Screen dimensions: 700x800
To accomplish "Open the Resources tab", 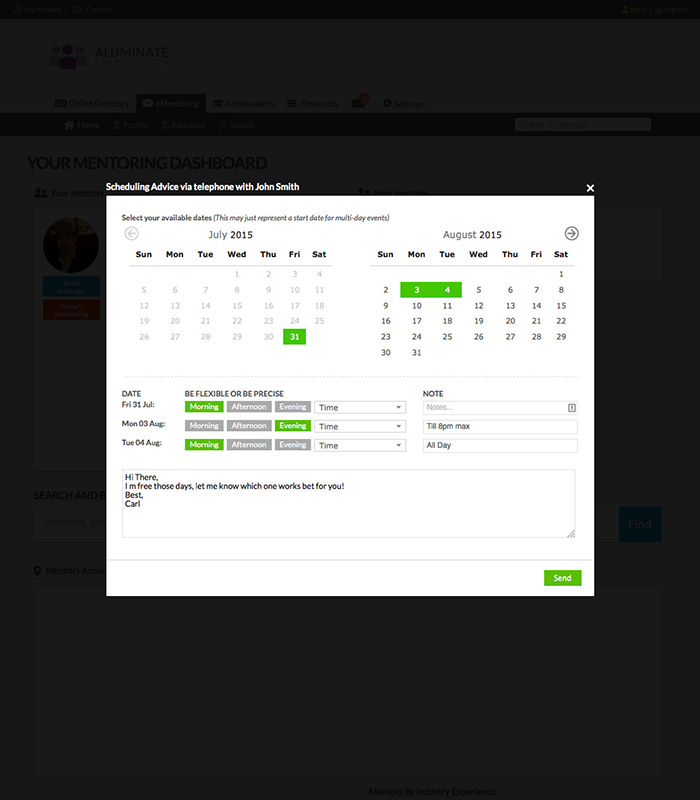I will click(x=312, y=104).
